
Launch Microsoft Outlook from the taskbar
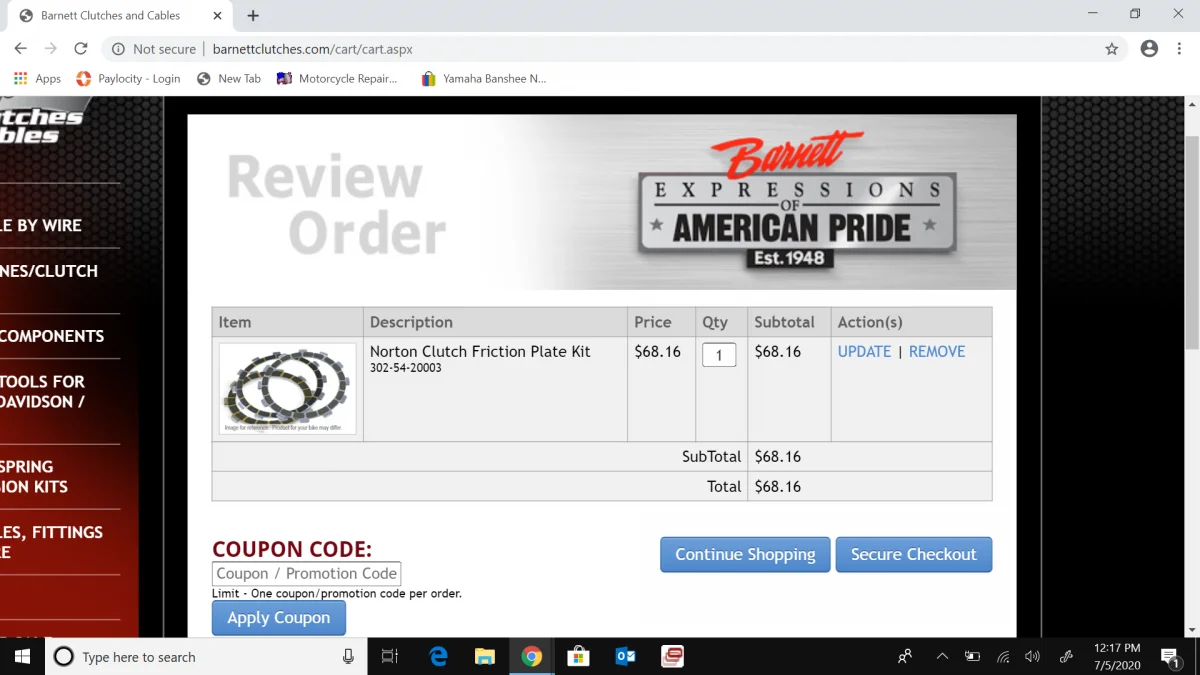pos(625,656)
